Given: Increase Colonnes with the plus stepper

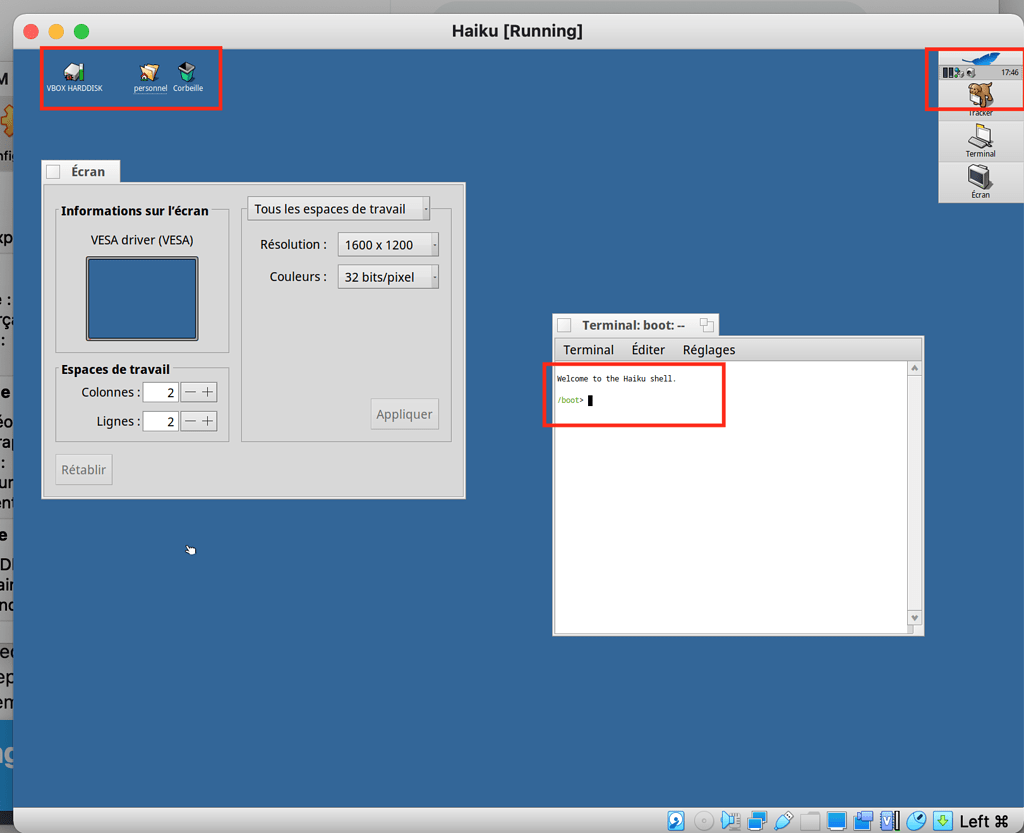Looking at the screenshot, I should click(x=208, y=392).
